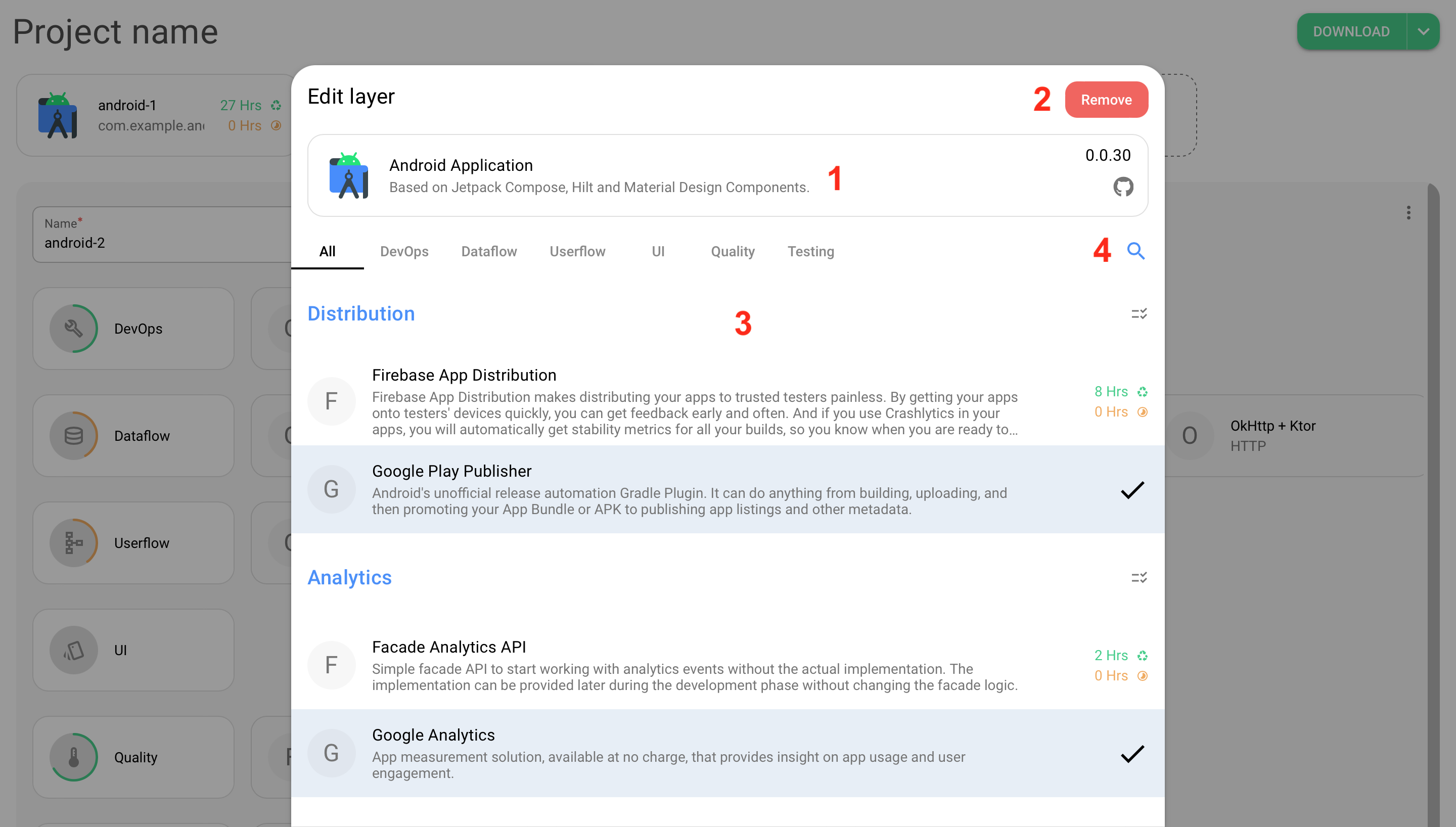
Task: Click the Name input field android-2
Action: (x=162, y=234)
